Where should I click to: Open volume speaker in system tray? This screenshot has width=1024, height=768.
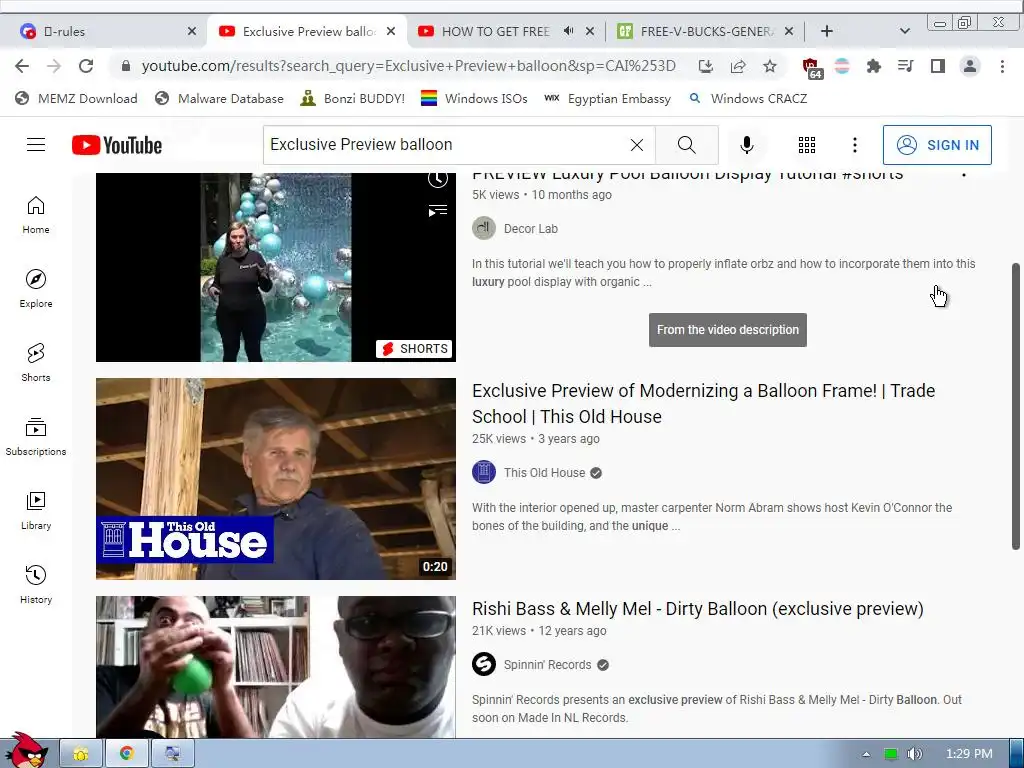(x=915, y=754)
